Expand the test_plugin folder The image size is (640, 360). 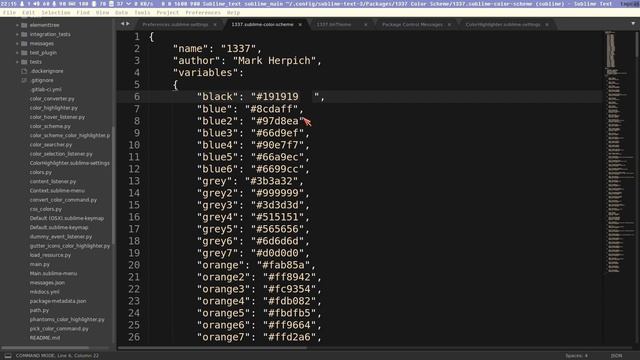coord(18,53)
